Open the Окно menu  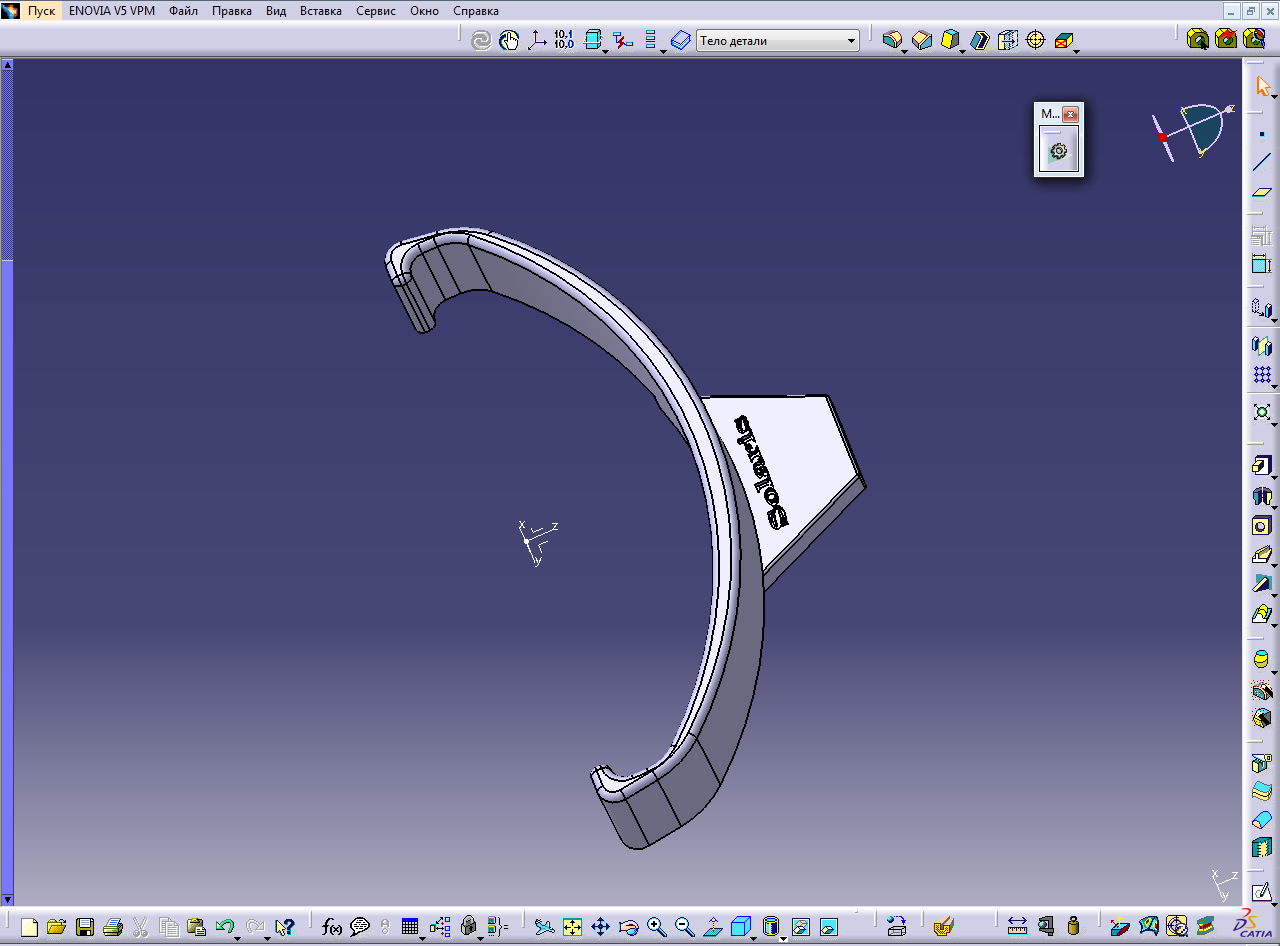coord(424,11)
